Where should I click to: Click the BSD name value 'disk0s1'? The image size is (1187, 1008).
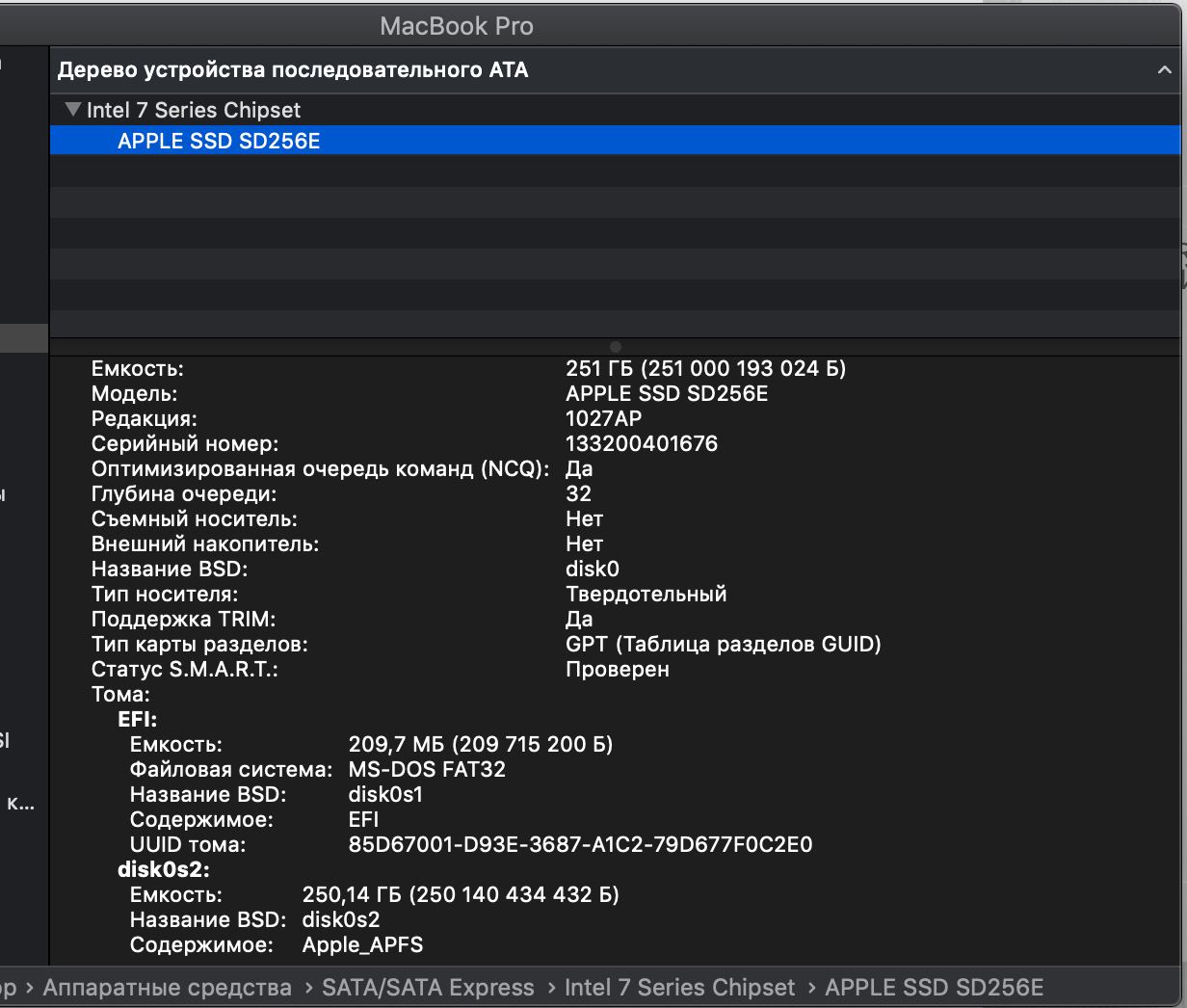[x=385, y=795]
